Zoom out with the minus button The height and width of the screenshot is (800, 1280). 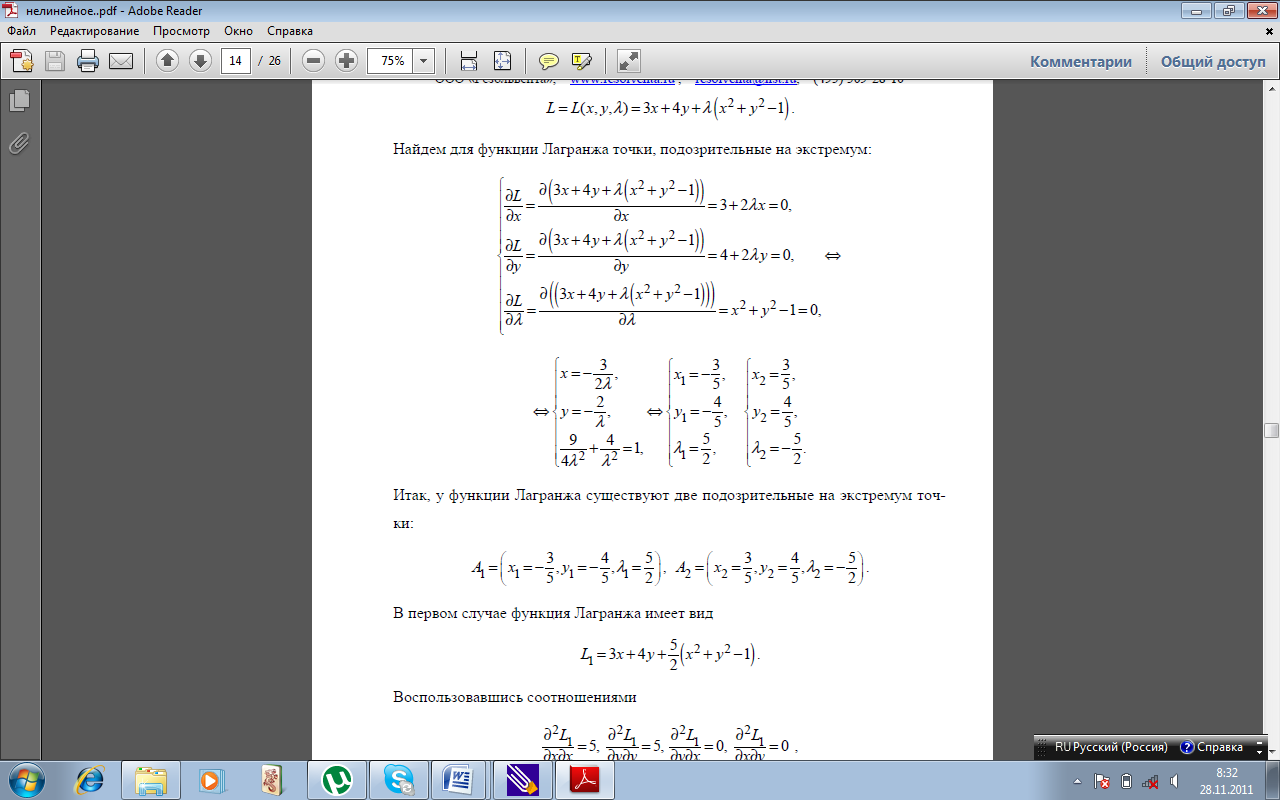tap(313, 61)
